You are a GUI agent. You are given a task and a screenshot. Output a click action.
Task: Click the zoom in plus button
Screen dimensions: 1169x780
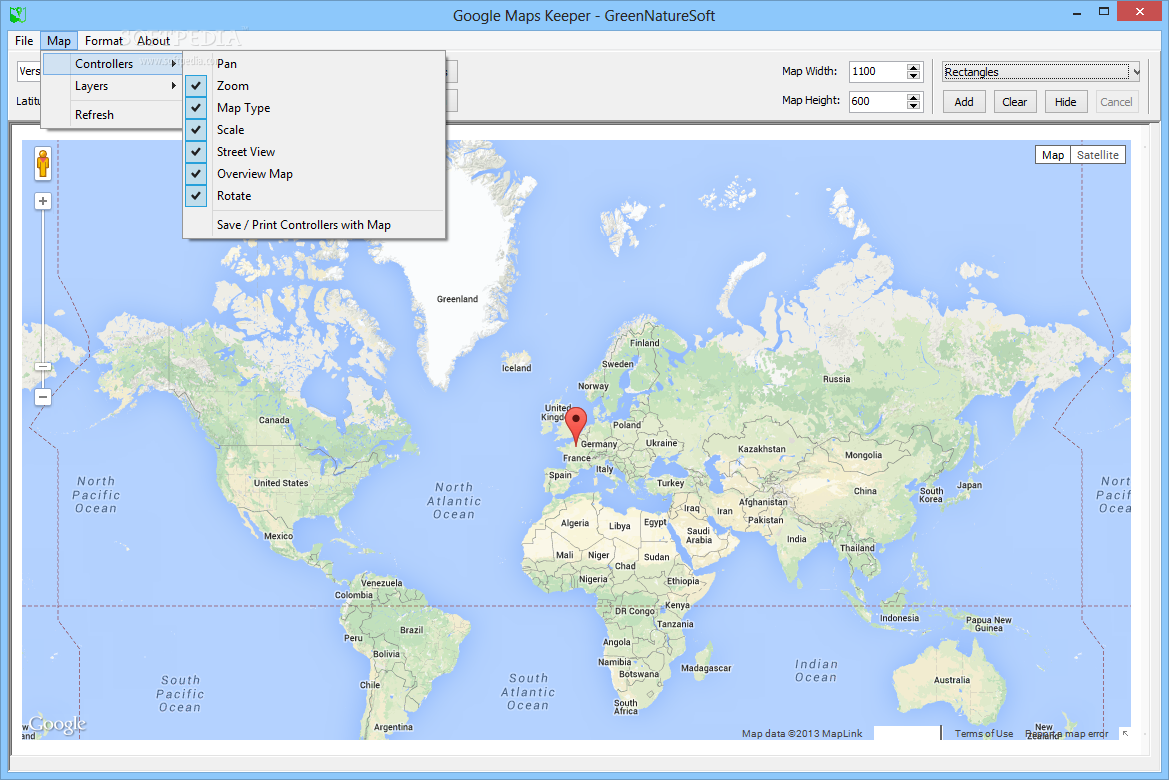click(43, 201)
